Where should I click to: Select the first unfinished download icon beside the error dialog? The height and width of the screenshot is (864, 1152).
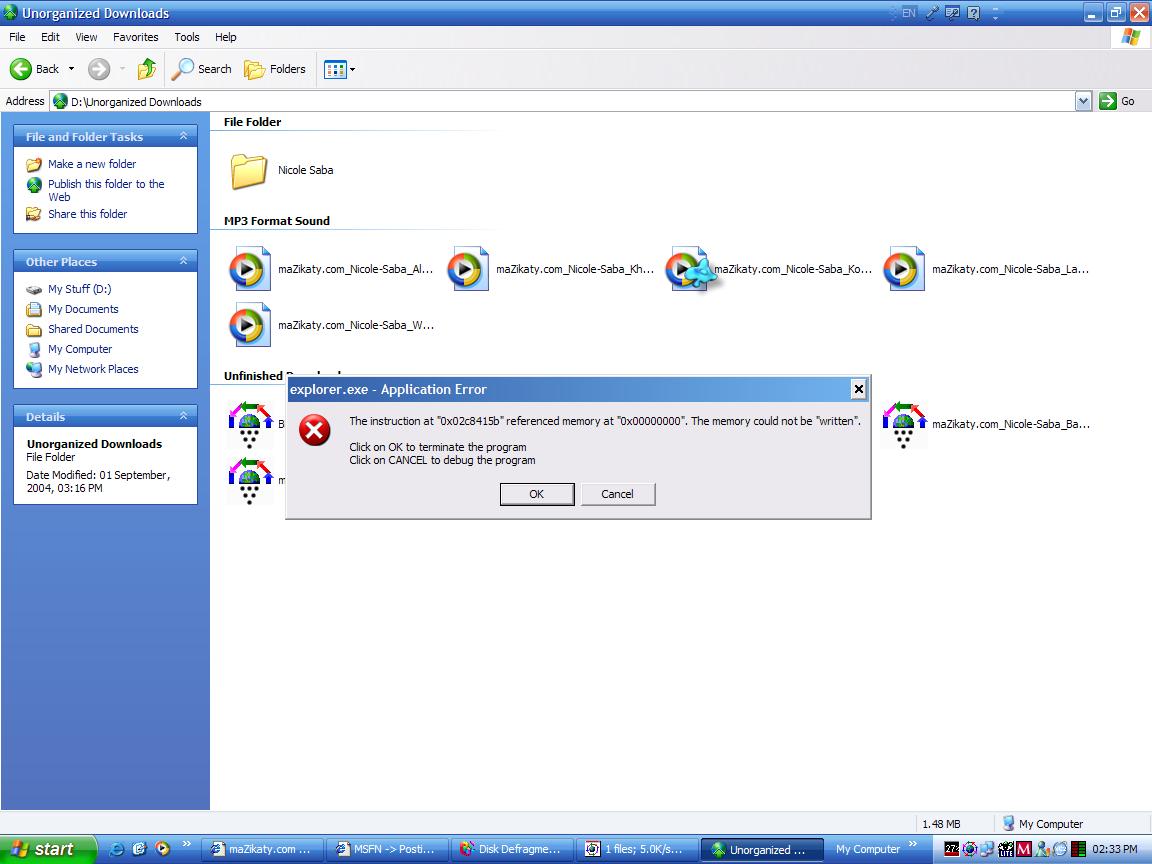point(250,425)
